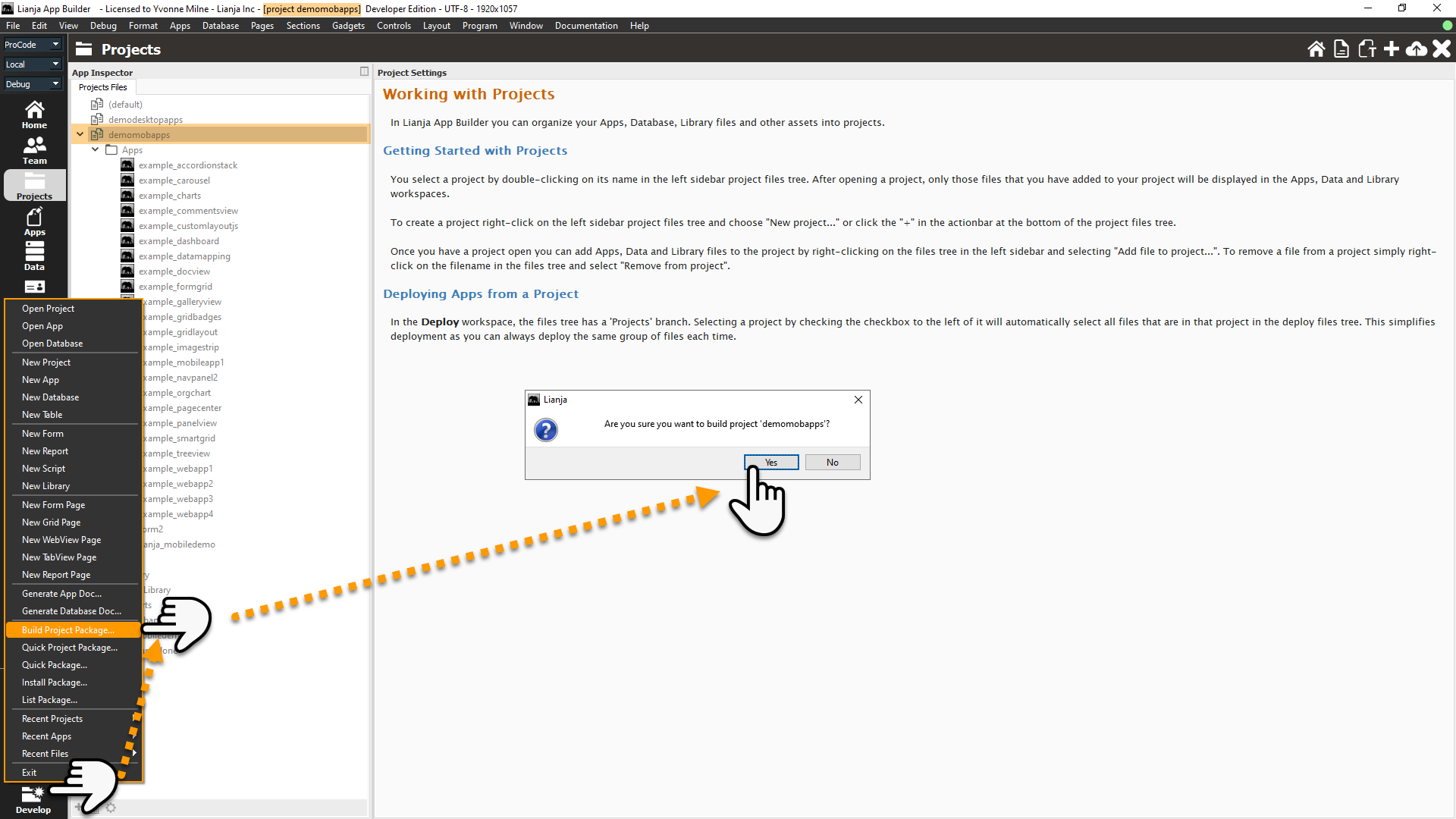Click the Apps folder icon in tree
Viewport: 1456px width, 819px height.
tap(111, 150)
